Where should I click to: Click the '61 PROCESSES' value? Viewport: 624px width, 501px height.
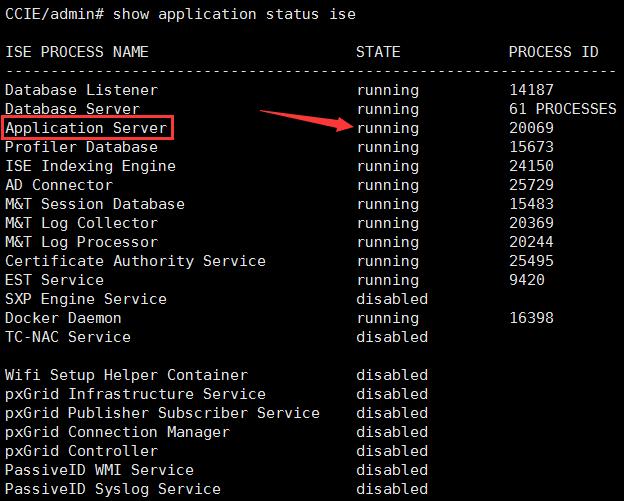pyautogui.click(x=563, y=109)
